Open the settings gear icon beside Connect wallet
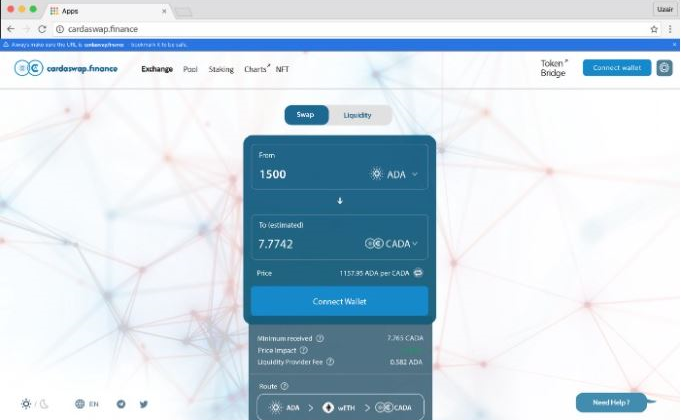681x420 pixels. coord(664,68)
